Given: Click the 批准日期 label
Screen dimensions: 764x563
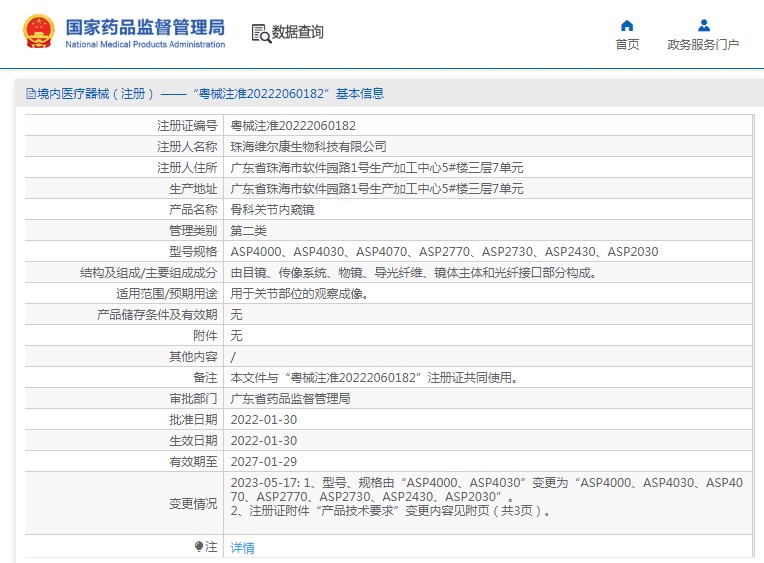Looking at the screenshot, I should point(193,420).
